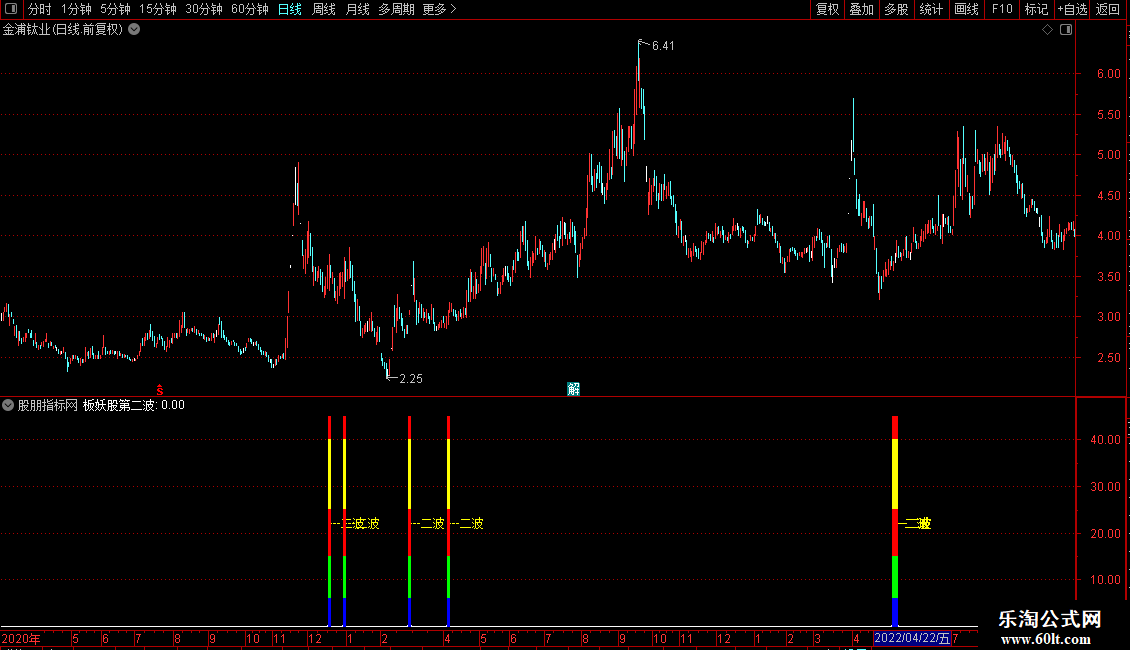Click the red S marker on chart

(160, 390)
